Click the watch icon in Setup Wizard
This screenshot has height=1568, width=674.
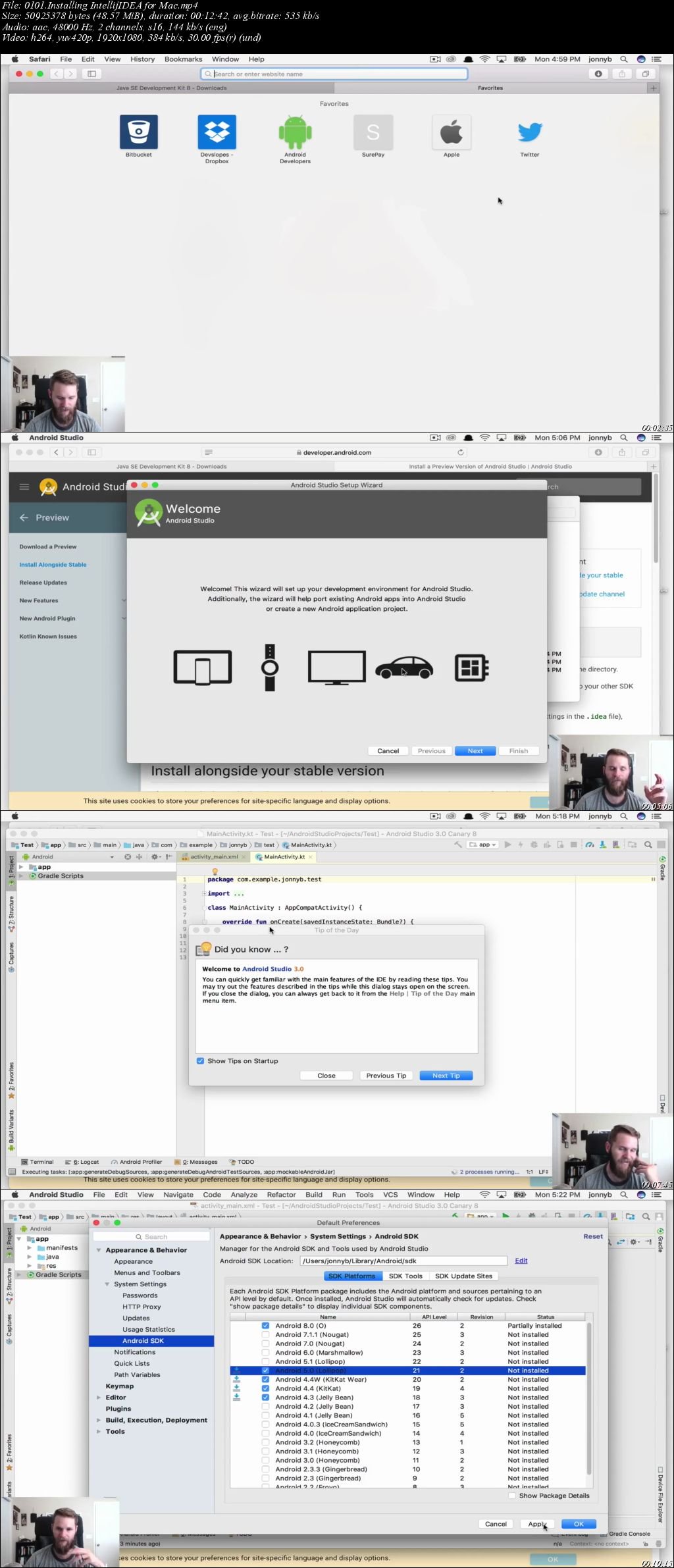[x=269, y=667]
